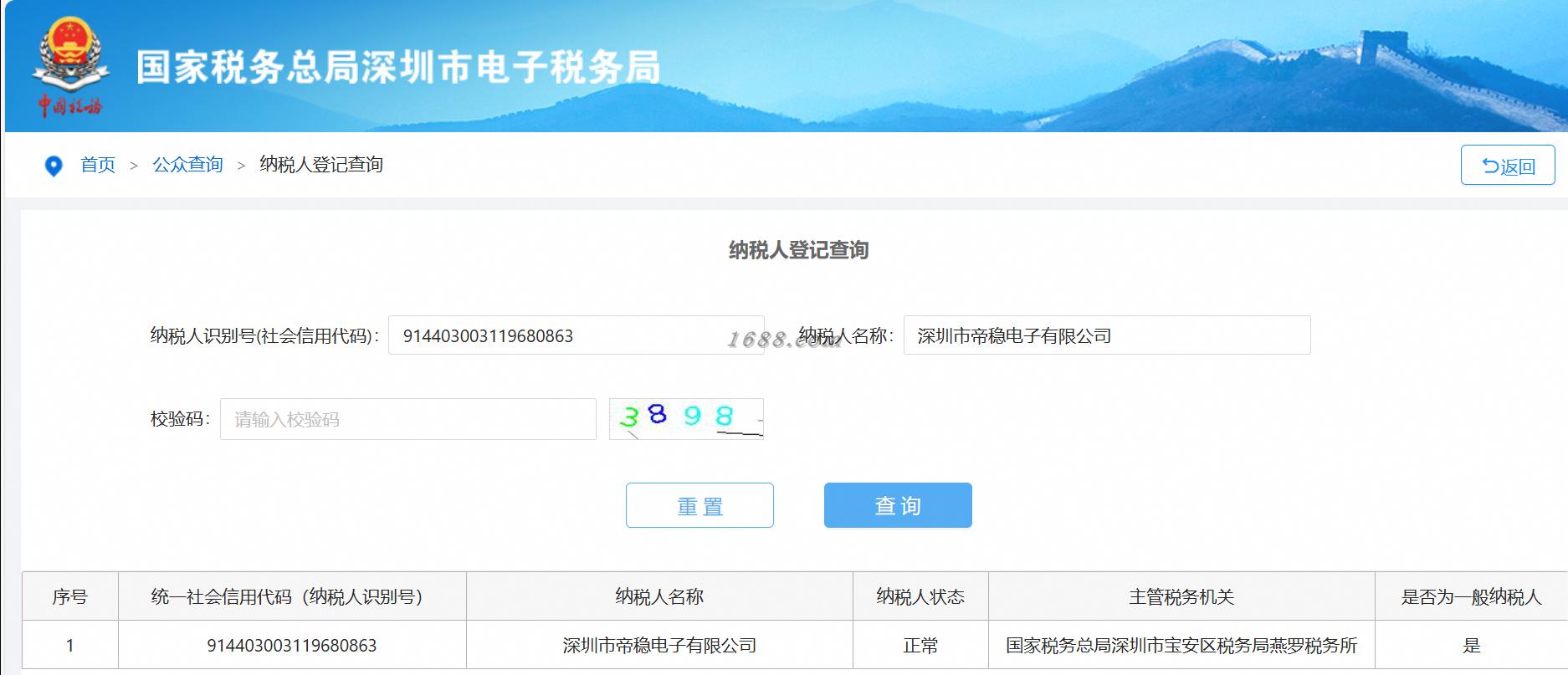Image resolution: width=1568 pixels, height=675 pixels.
Task: Click the 纳税人状态 column header
Action: pos(920,596)
